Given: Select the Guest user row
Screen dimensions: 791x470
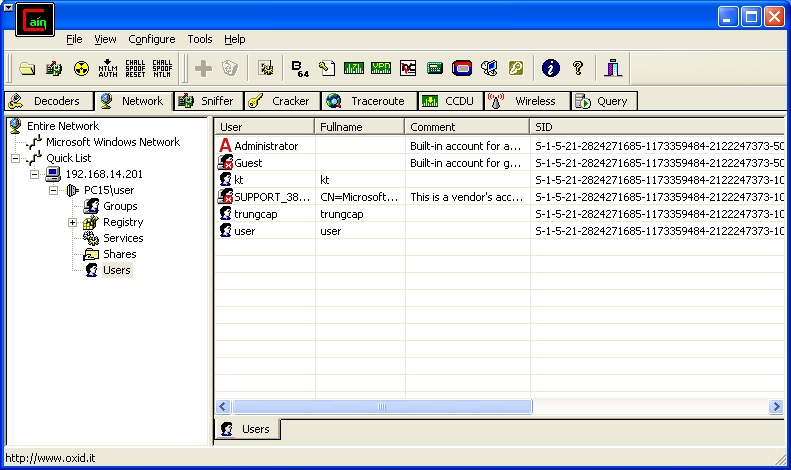Looking at the screenshot, I should (499, 163).
